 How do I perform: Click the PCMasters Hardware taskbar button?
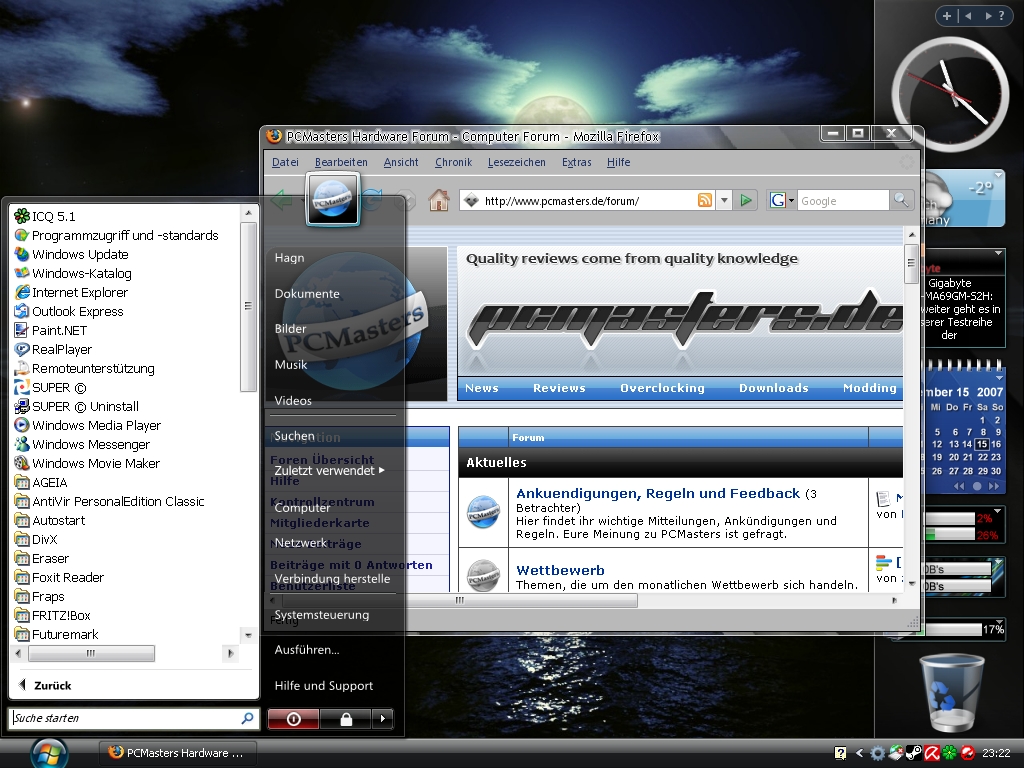point(176,753)
